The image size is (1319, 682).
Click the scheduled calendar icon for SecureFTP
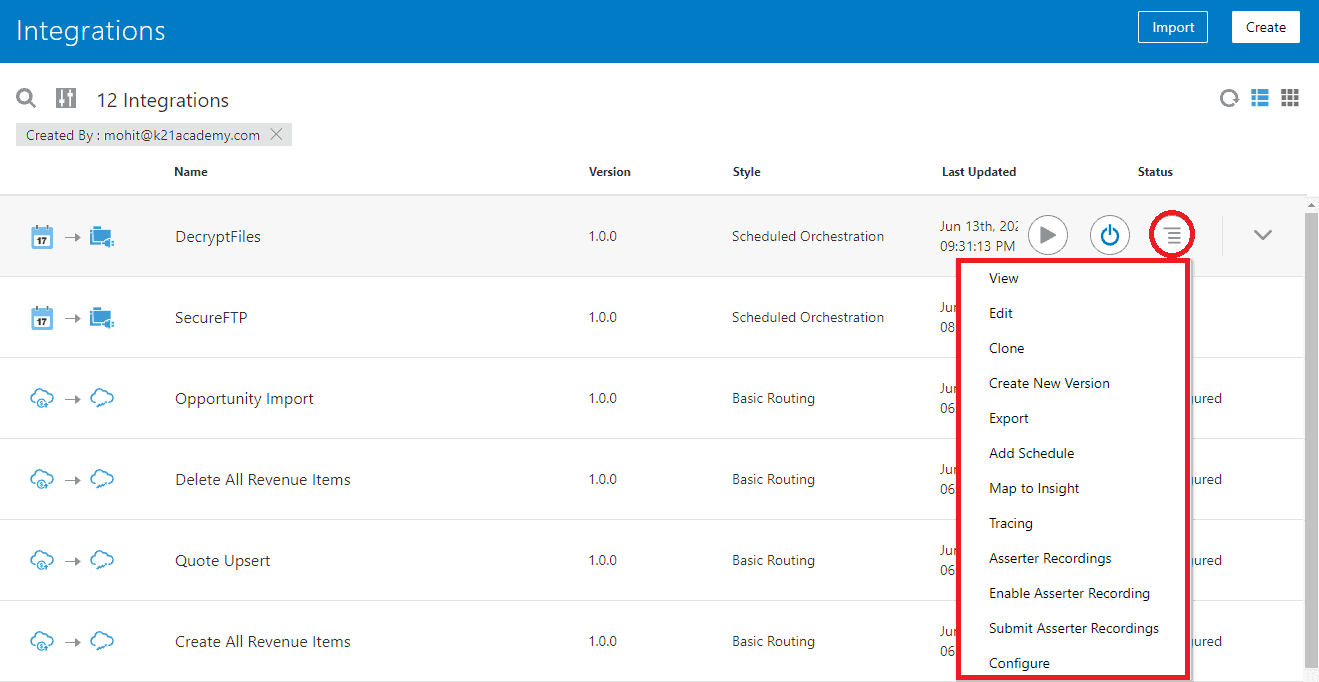(41, 317)
